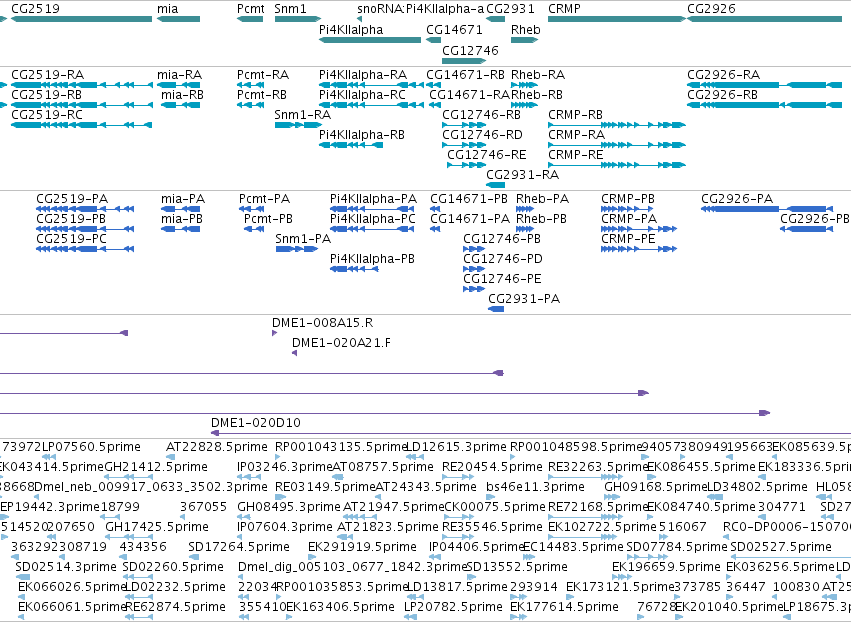Open the mia-RB transcript
The image size is (851, 622).
[181, 105]
